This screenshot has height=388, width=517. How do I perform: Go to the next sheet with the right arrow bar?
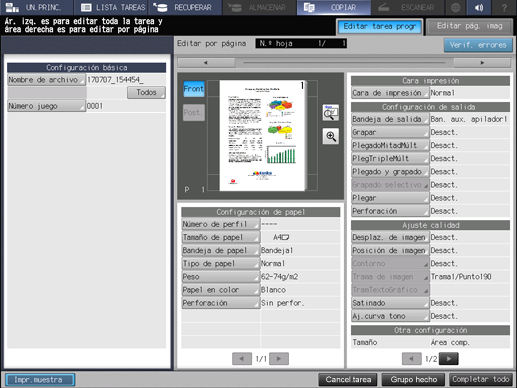(482, 63)
